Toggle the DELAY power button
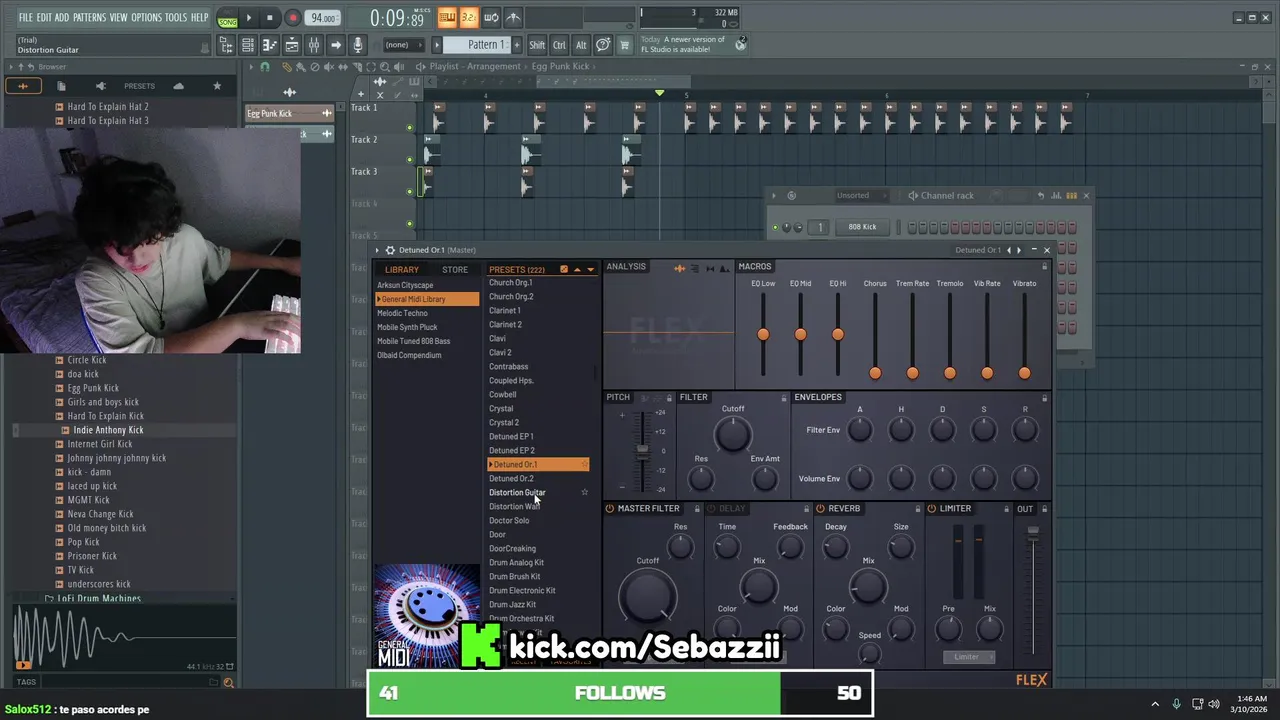The image size is (1280, 720). pos(710,509)
